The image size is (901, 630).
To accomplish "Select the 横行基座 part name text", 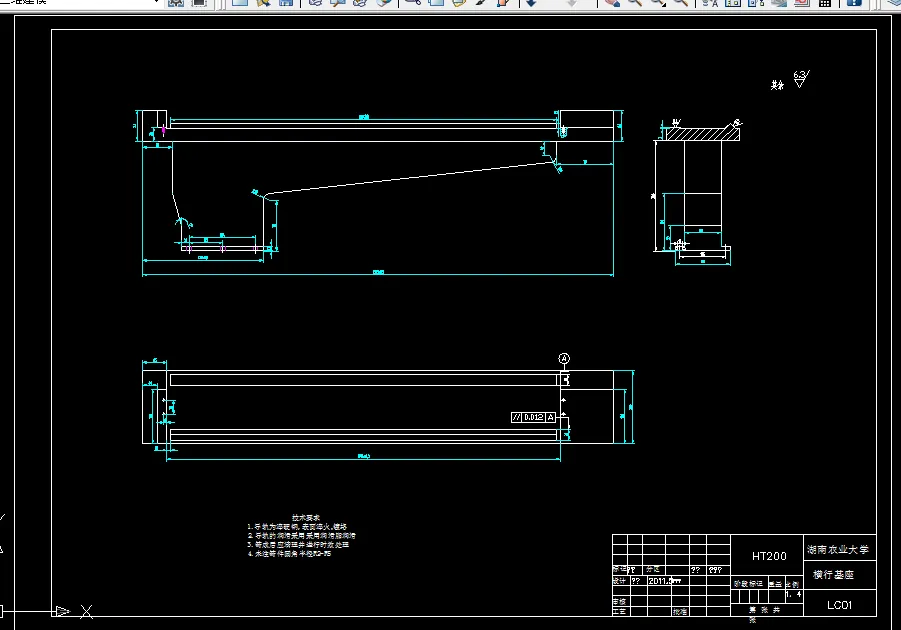I will [833, 574].
